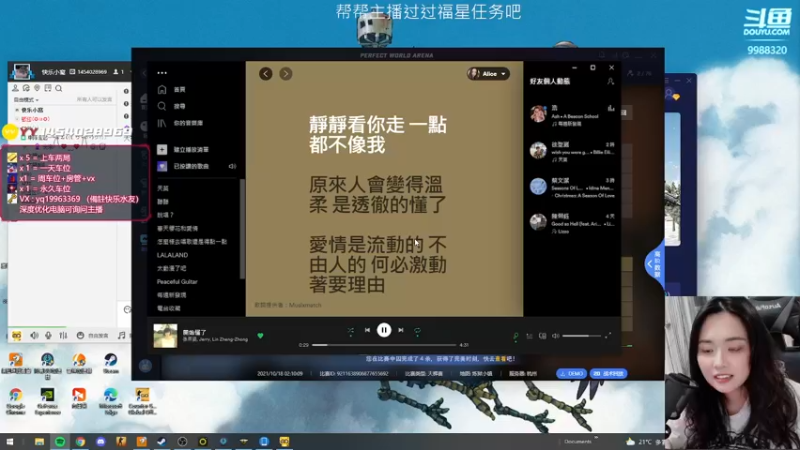Click the yellow 查看 link in notification
This screenshot has width=800, height=450.
(500, 359)
